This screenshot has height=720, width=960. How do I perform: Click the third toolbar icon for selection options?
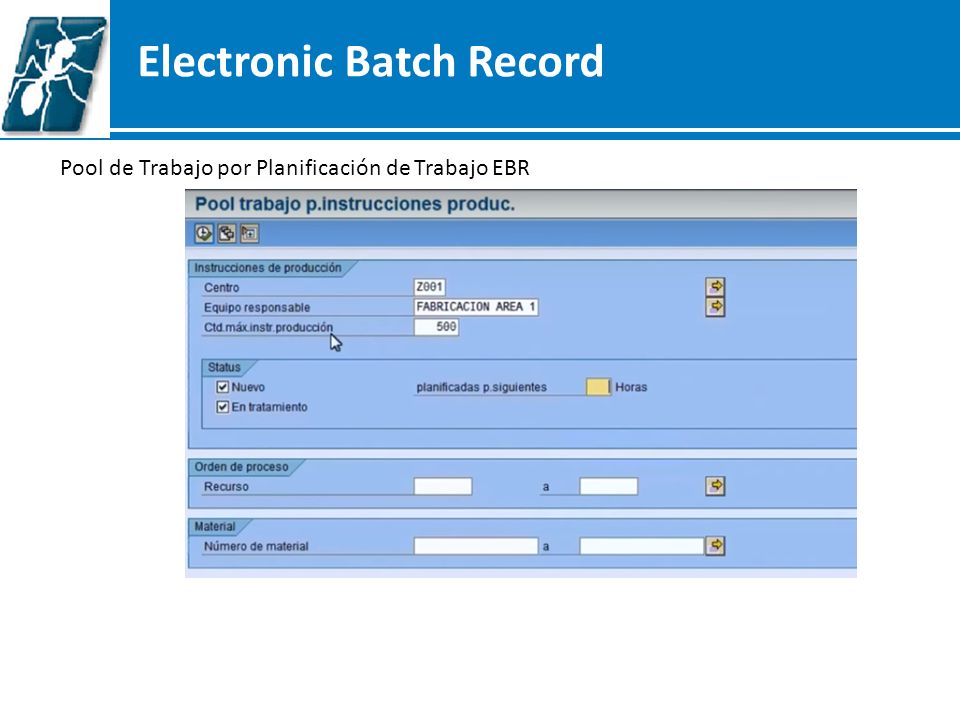(249, 233)
